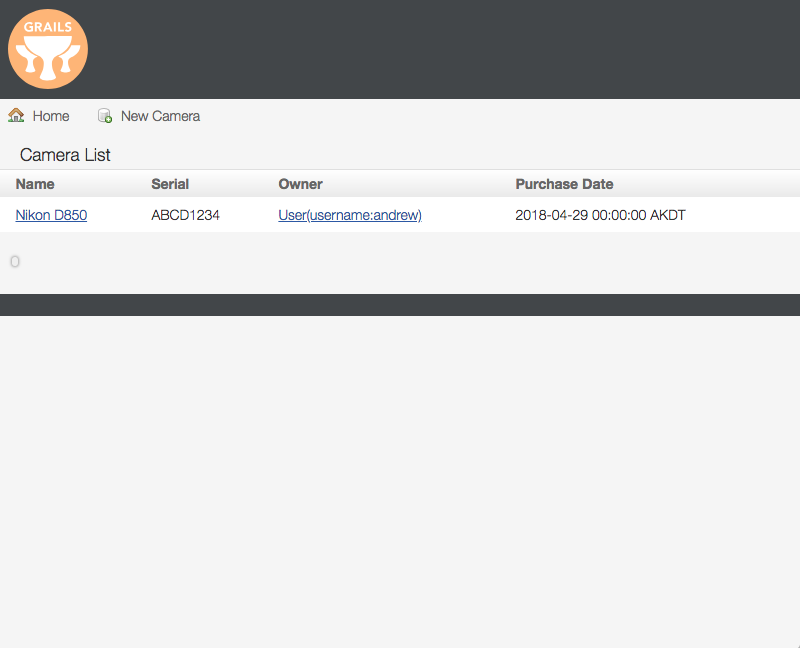Open the New Camera menu link
This screenshot has width=800, height=648.
(160, 116)
